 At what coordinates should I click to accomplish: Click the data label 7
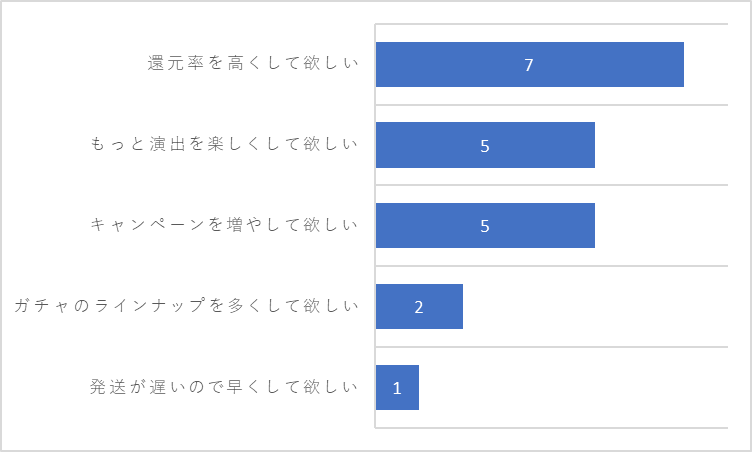(529, 65)
